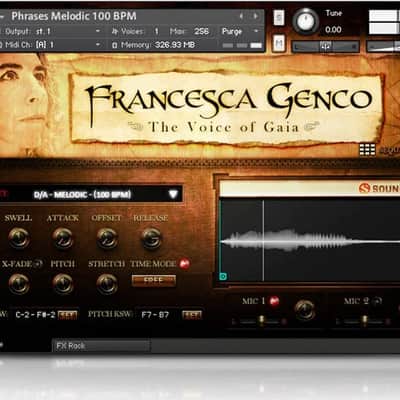
Task: Click the teal sample start marker in waveform
Action: click(223, 276)
